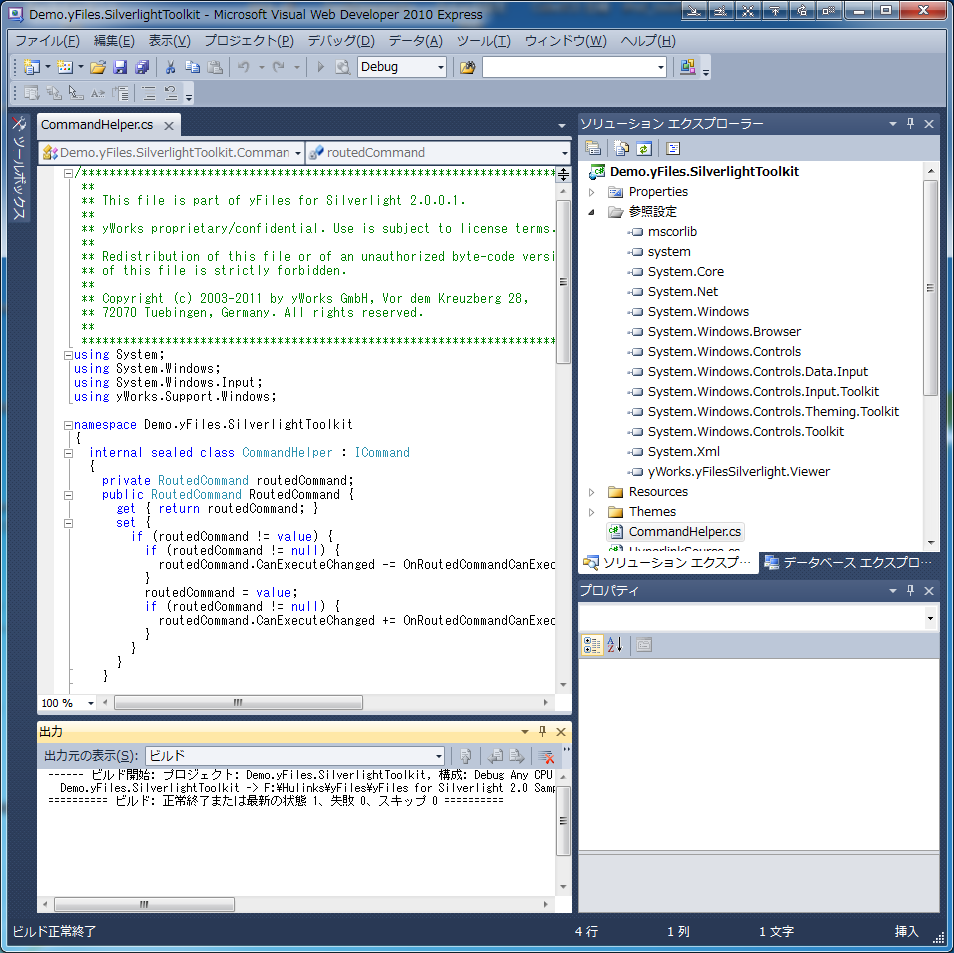
Task: Start debugging with the play icon
Action: [321, 67]
